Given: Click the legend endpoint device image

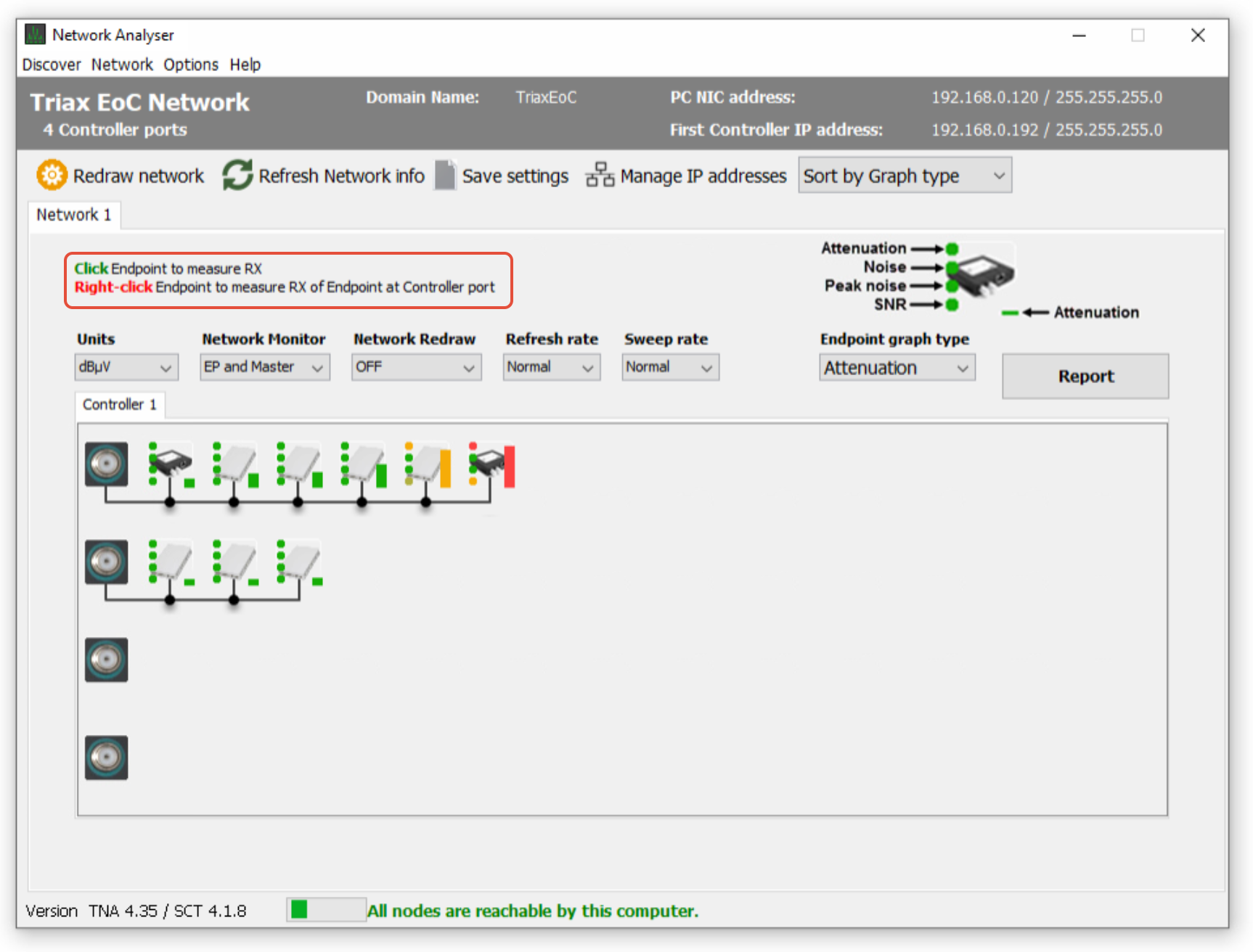Looking at the screenshot, I should click(x=983, y=274).
